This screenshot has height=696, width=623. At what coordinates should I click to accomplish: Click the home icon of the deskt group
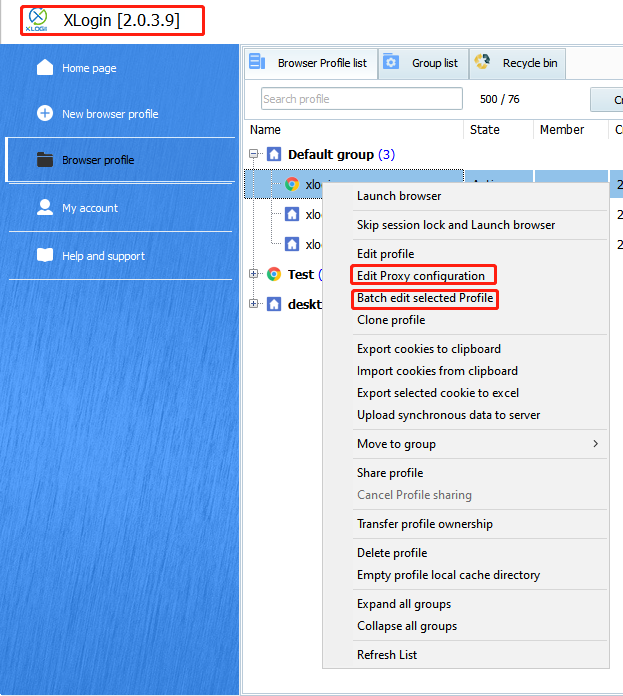(x=274, y=304)
